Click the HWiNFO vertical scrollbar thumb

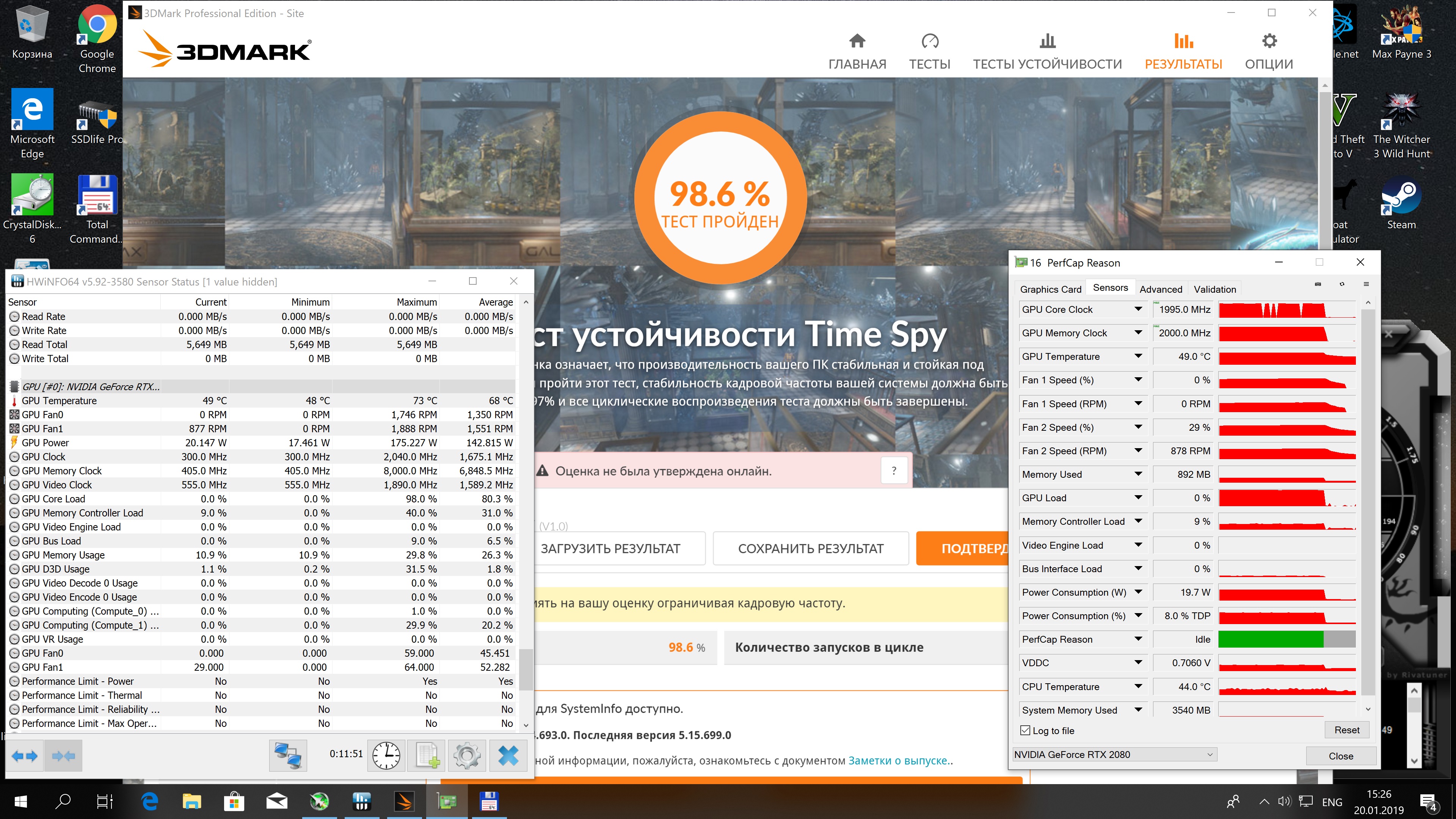[x=526, y=670]
